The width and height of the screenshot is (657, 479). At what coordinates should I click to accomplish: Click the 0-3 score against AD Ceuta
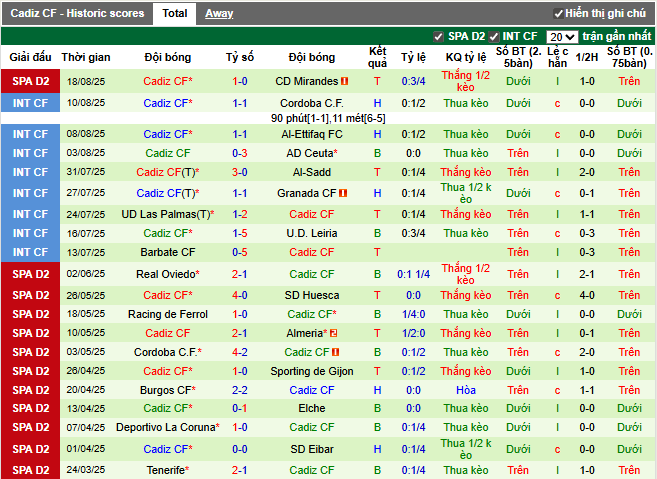pos(240,153)
